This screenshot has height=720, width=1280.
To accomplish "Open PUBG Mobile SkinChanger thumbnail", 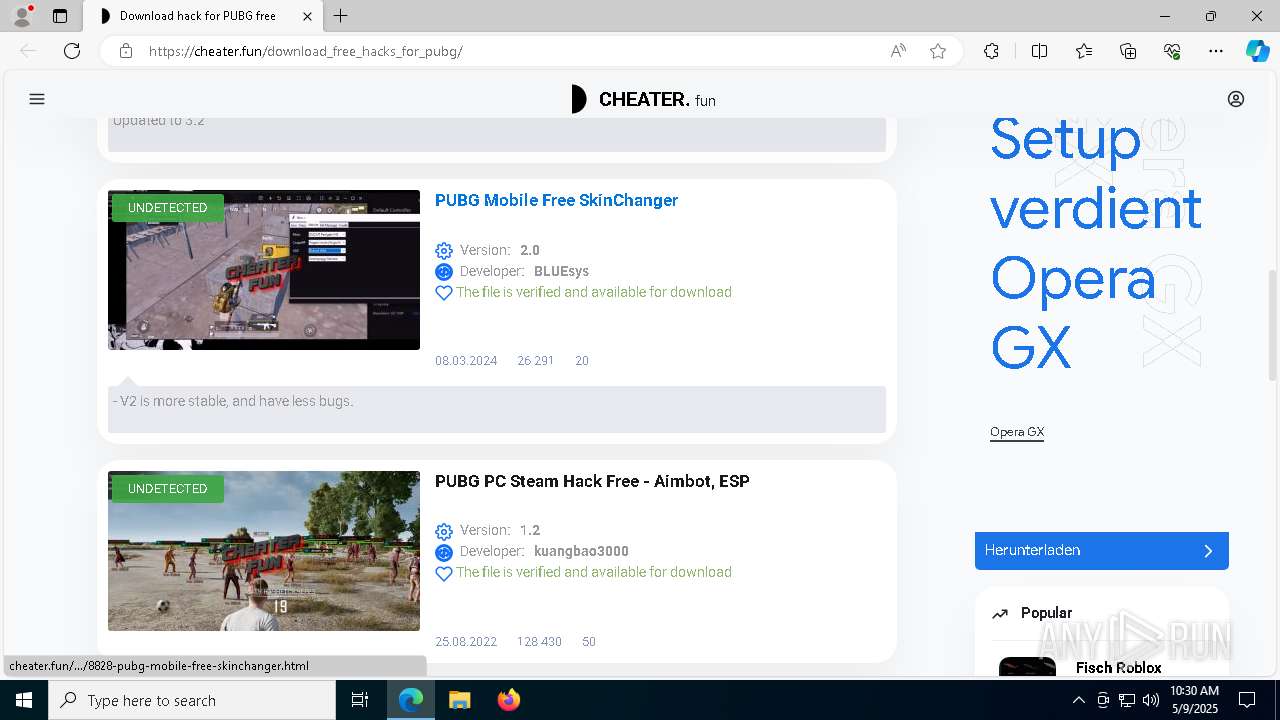I will coord(264,270).
